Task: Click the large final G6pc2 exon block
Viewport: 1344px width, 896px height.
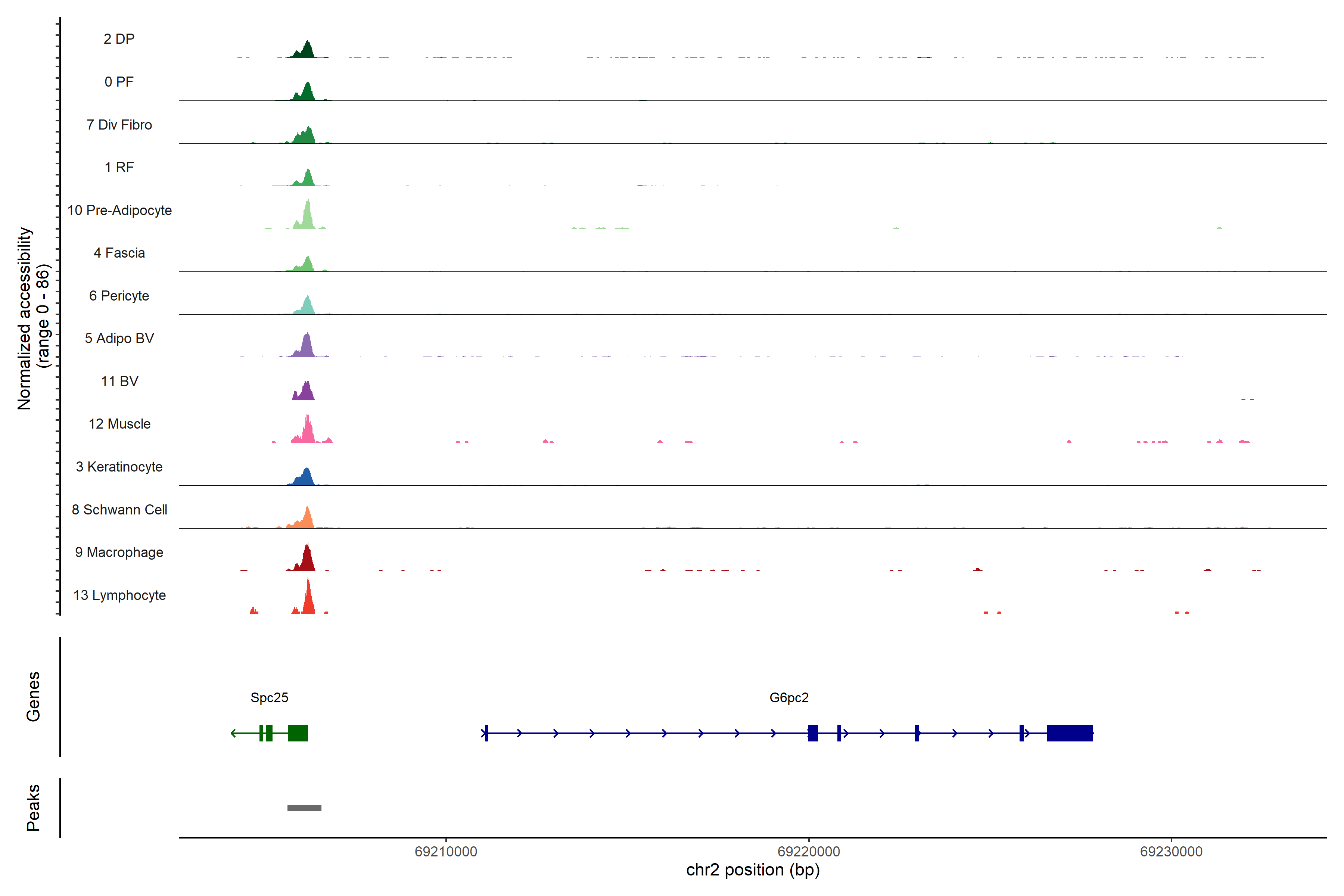Action: pyautogui.click(x=1070, y=733)
